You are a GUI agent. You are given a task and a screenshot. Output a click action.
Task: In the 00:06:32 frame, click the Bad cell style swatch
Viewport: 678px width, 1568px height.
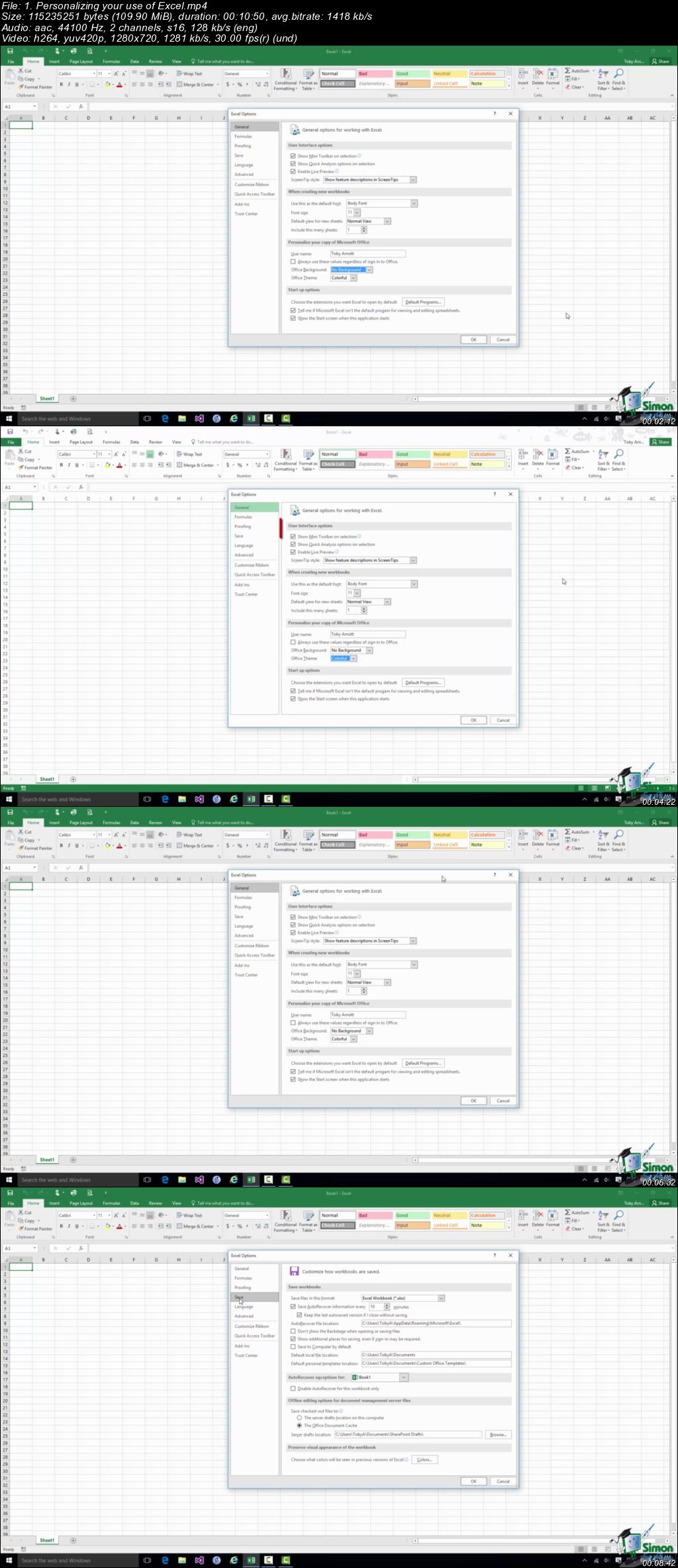374,835
